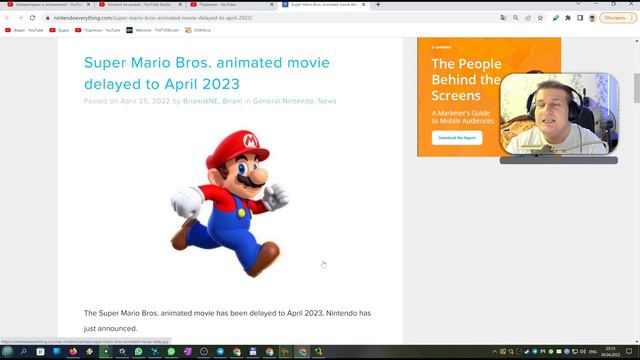Click the scrollbar down arrow
640x360 pixels.
[637, 342]
